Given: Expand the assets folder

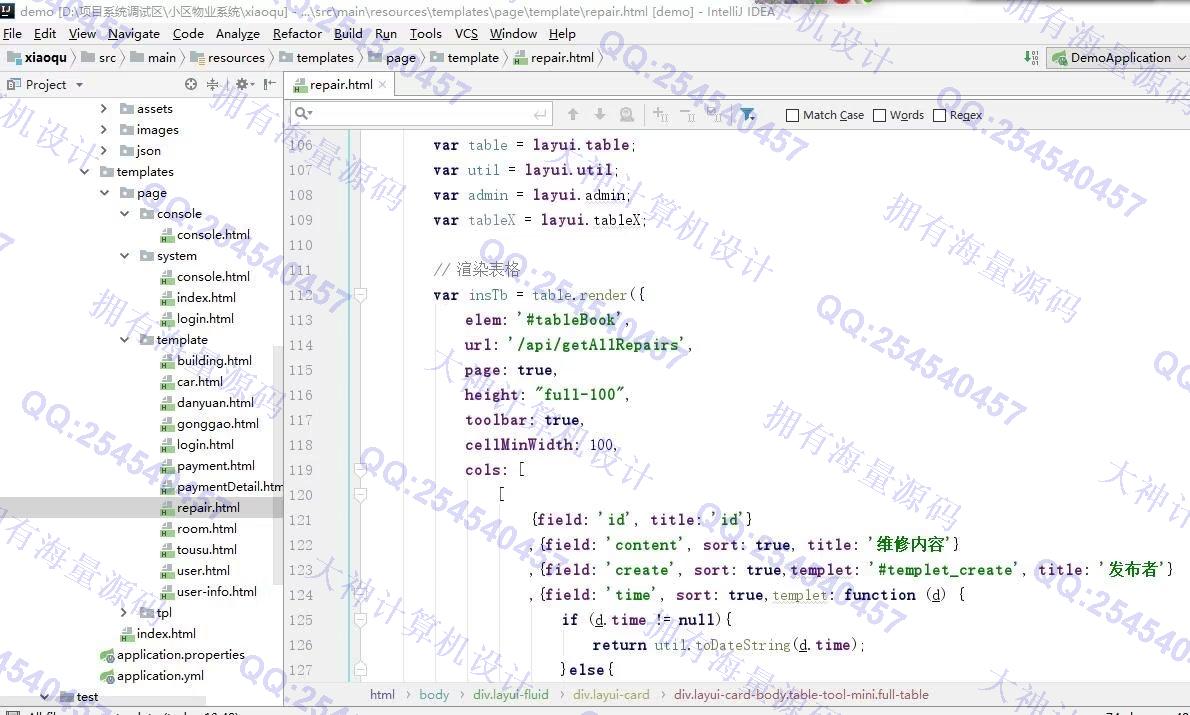Looking at the screenshot, I should [104, 109].
